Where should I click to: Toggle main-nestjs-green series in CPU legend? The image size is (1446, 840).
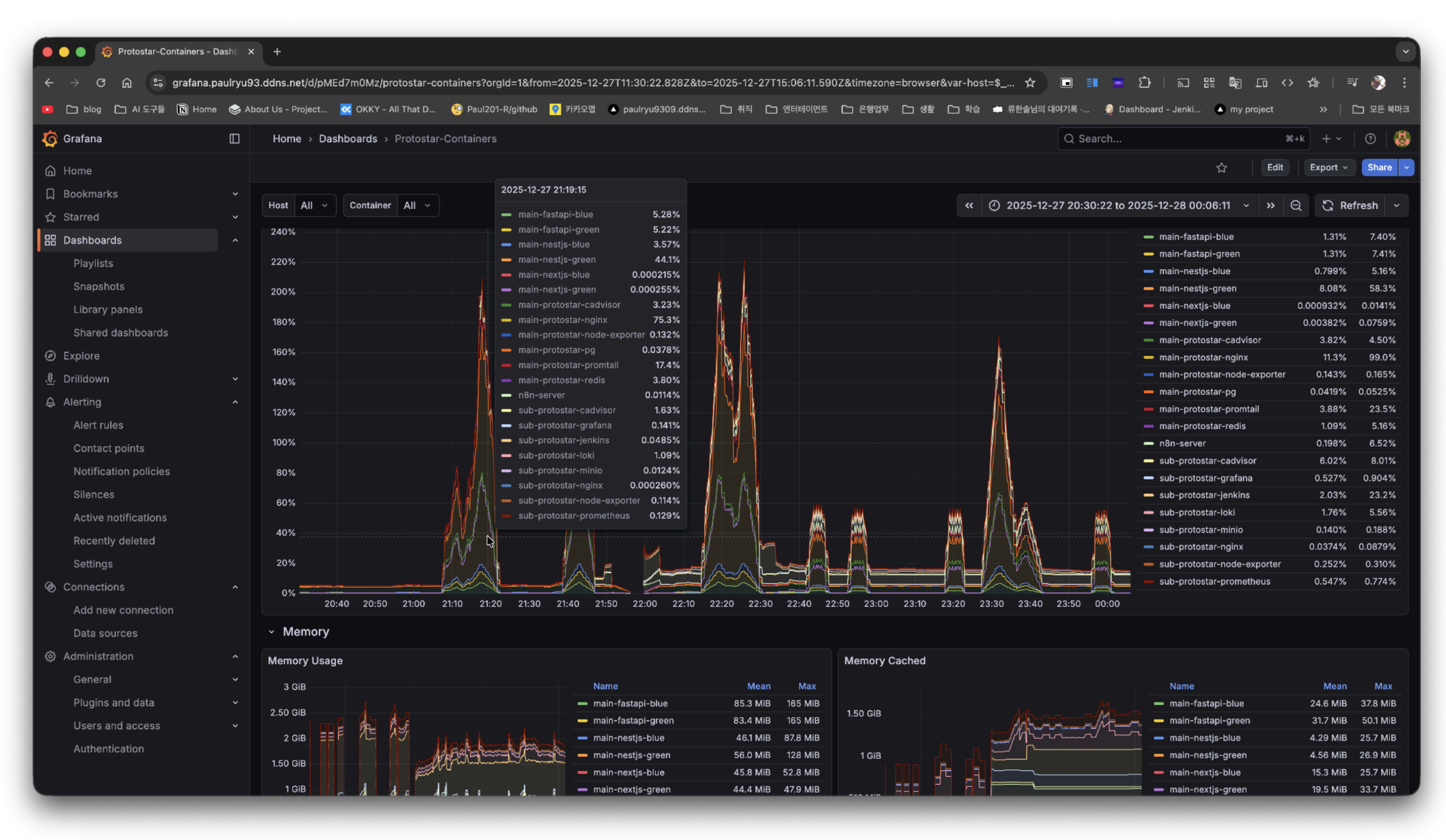1197,289
